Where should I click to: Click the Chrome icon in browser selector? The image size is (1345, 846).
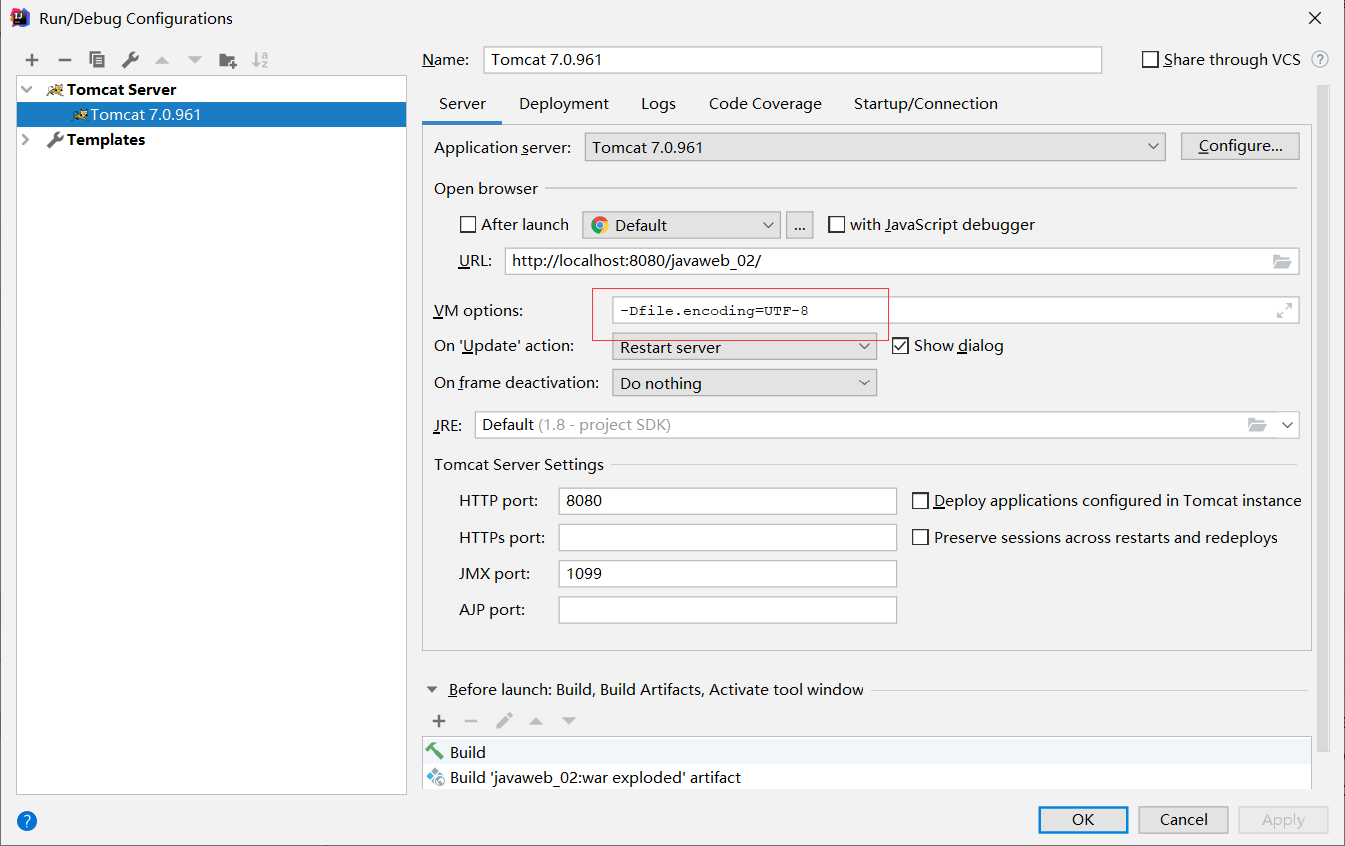599,225
